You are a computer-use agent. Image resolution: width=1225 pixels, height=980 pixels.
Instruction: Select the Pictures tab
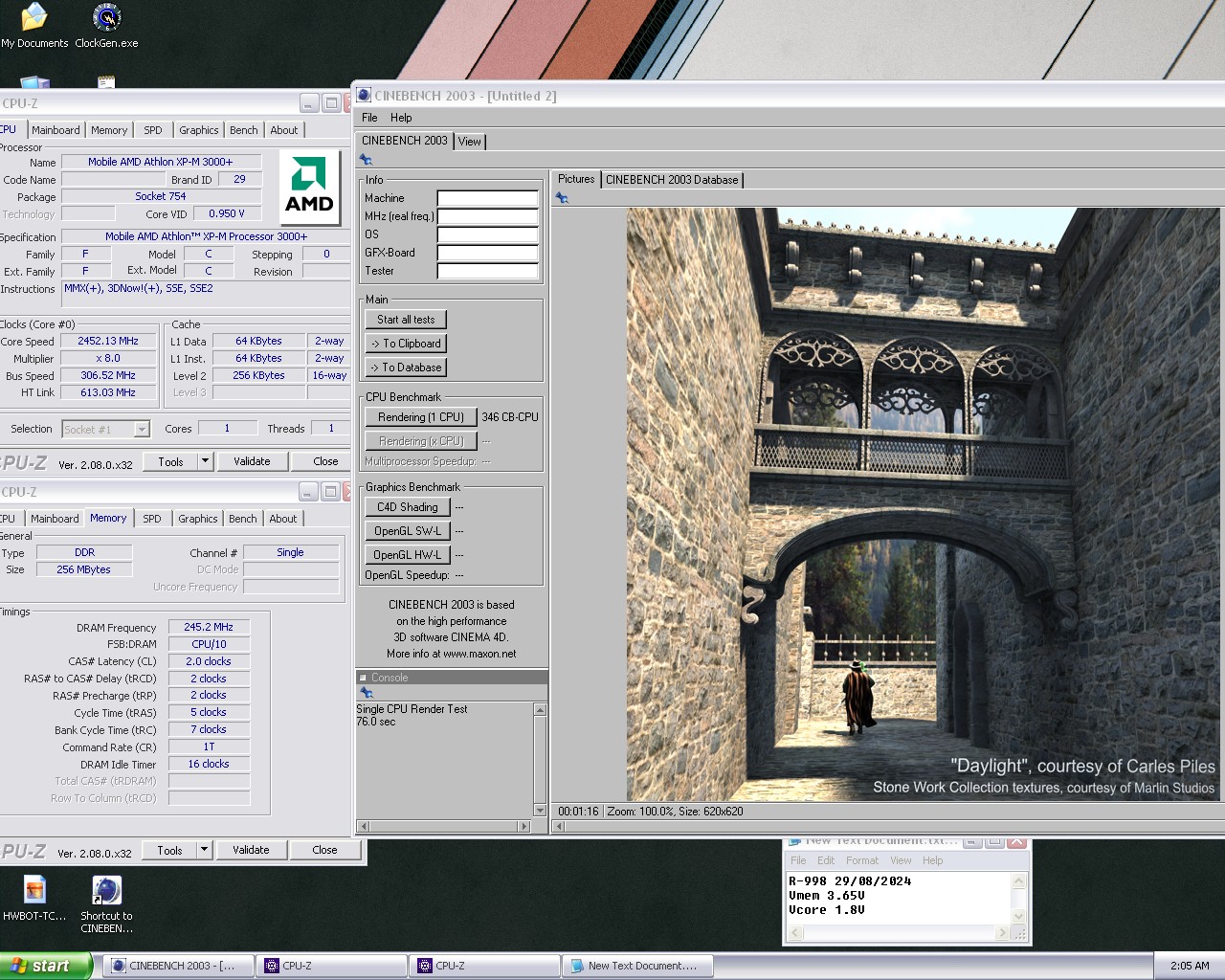576,179
